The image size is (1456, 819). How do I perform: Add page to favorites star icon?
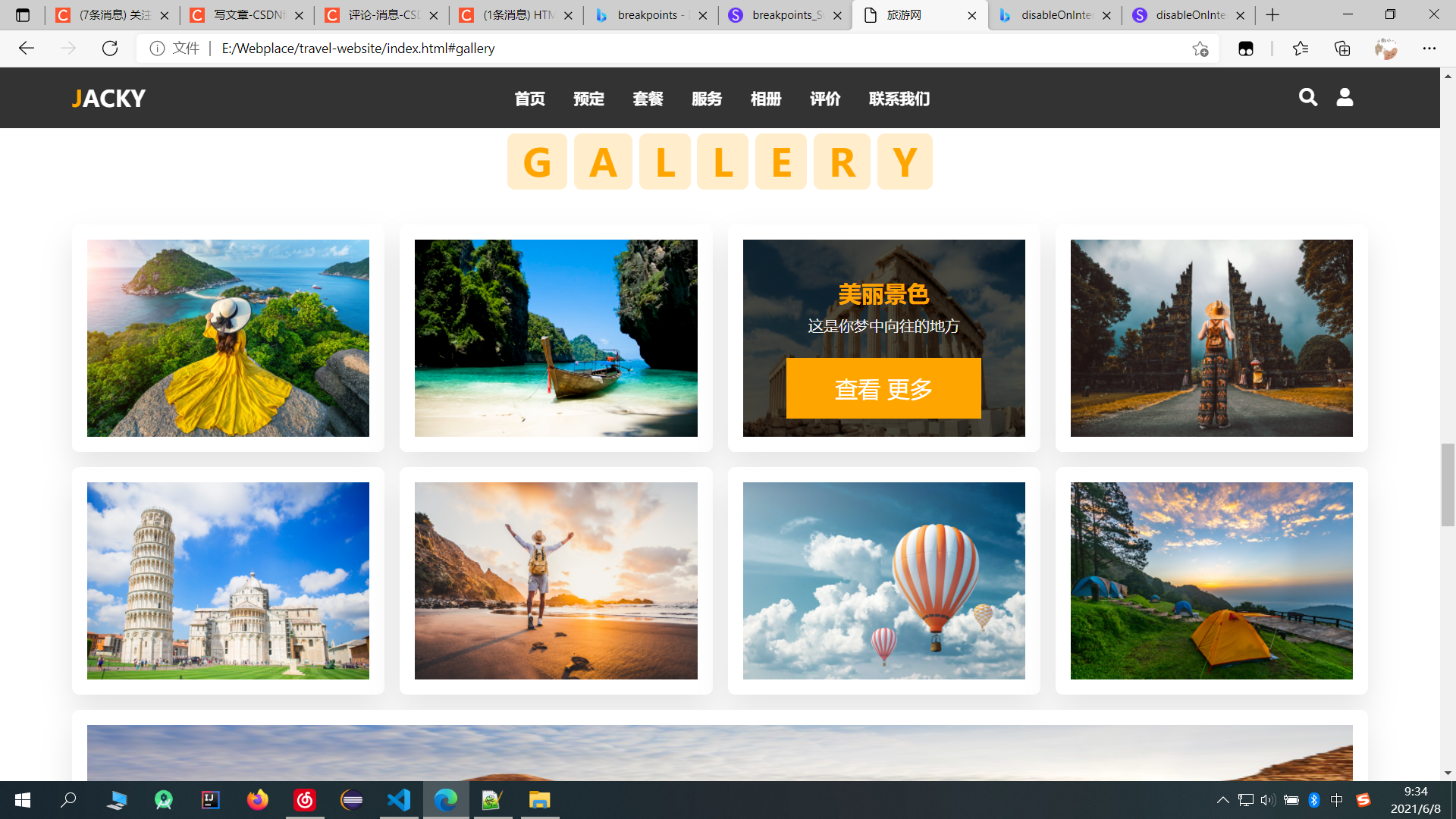[1200, 49]
